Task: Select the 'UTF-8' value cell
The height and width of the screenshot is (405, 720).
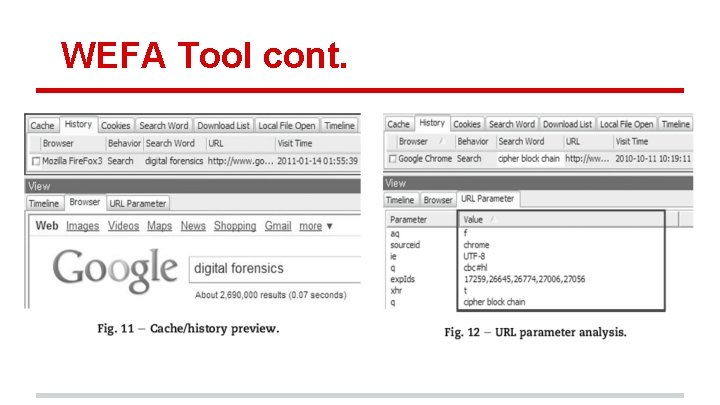Action: point(474,256)
